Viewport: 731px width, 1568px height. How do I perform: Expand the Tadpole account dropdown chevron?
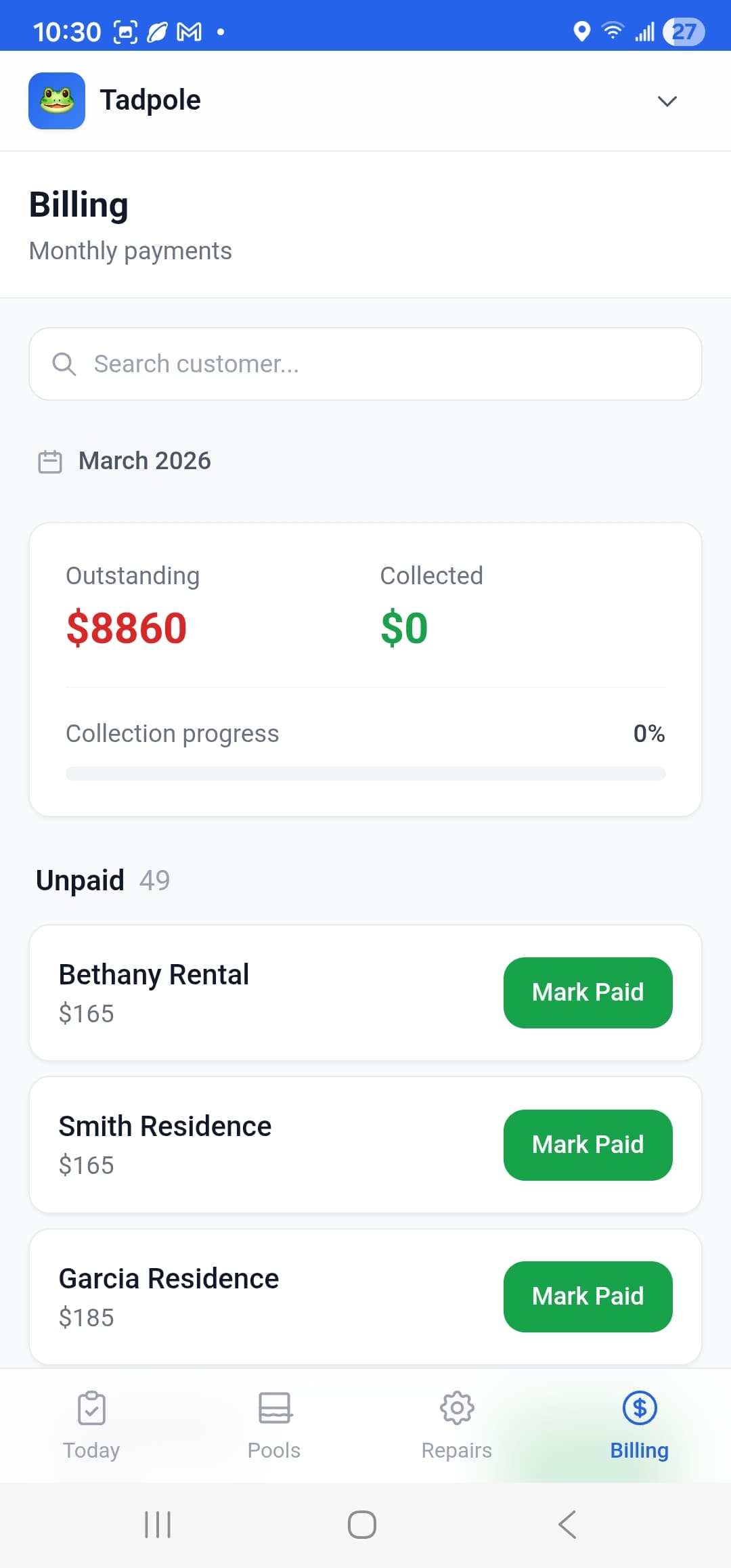tap(667, 102)
